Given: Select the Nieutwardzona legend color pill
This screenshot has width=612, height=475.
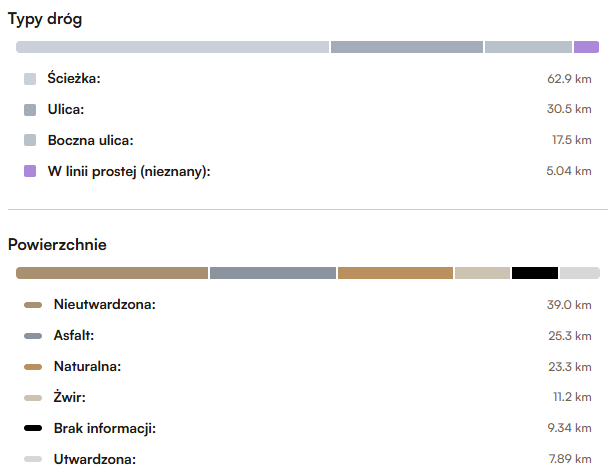Looking at the screenshot, I should coord(33,305).
